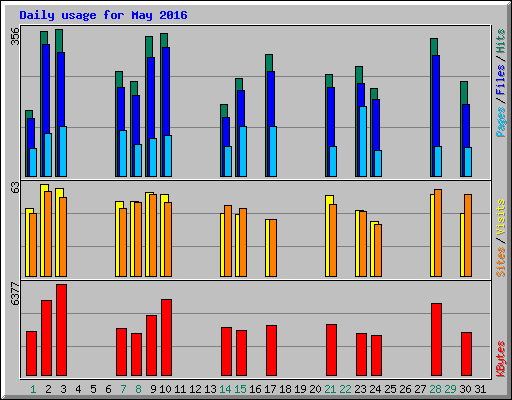Select the red KBytes bar for day 30

tap(466, 354)
